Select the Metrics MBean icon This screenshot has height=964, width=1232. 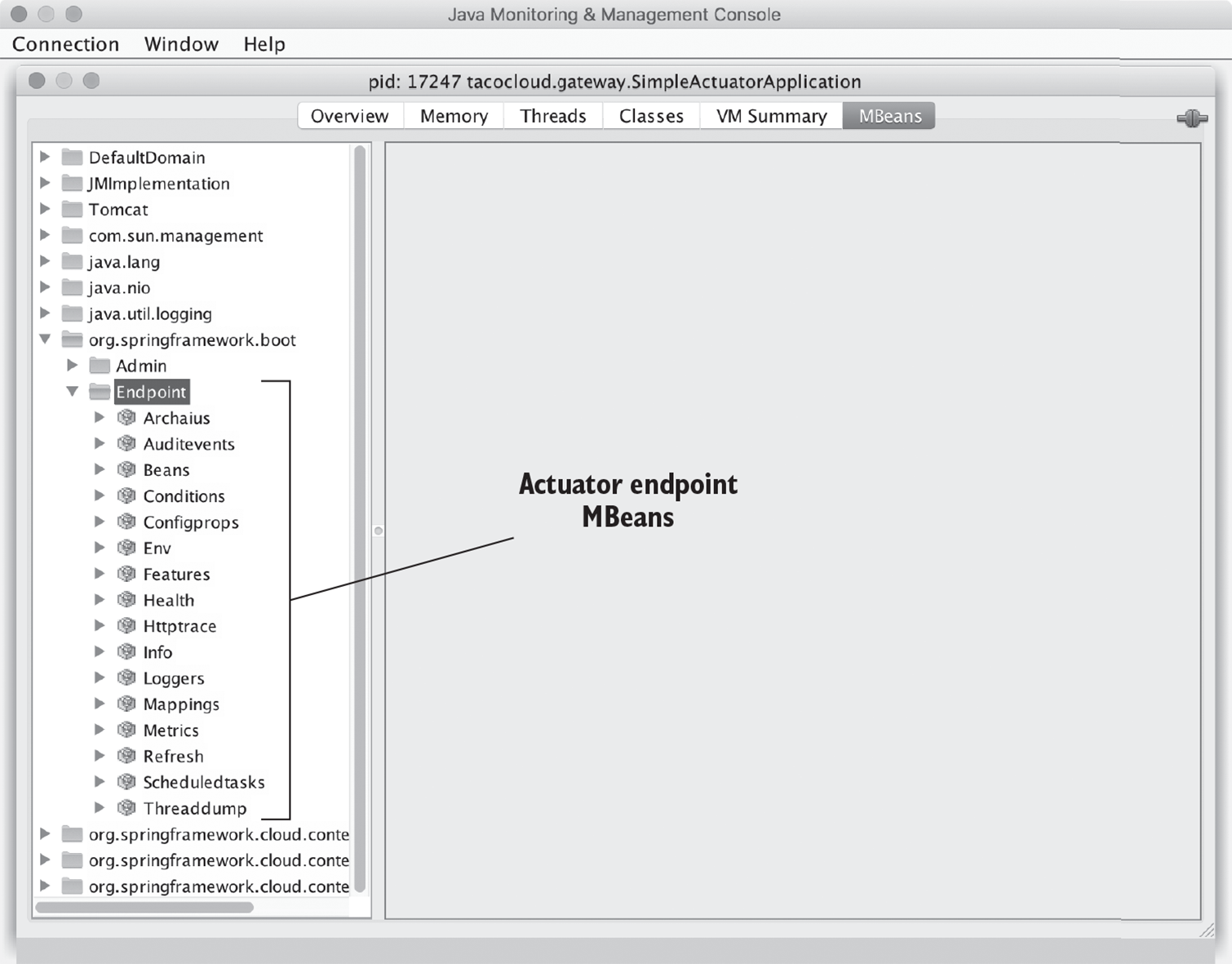pyautogui.click(x=126, y=730)
